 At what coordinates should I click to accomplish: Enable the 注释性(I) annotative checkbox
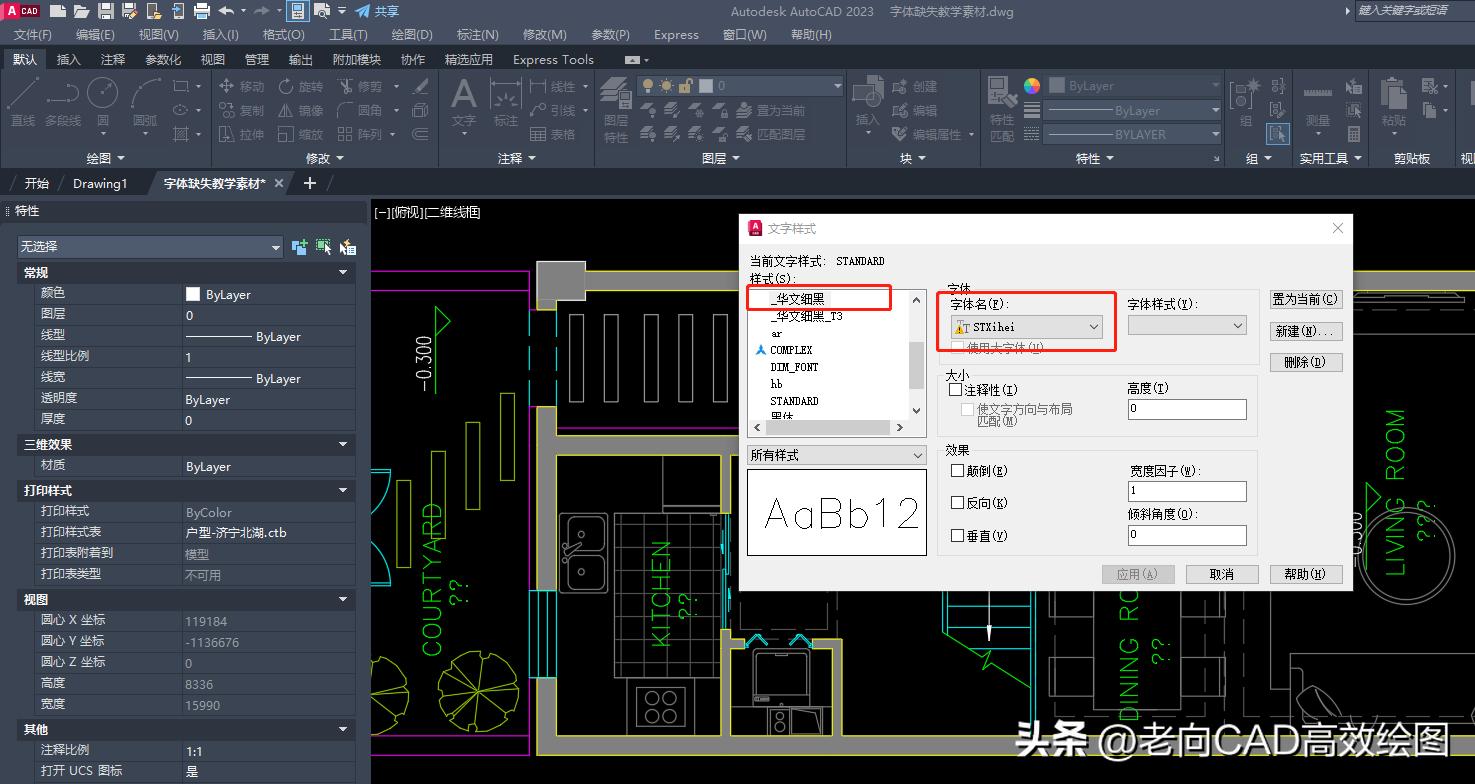(957, 388)
